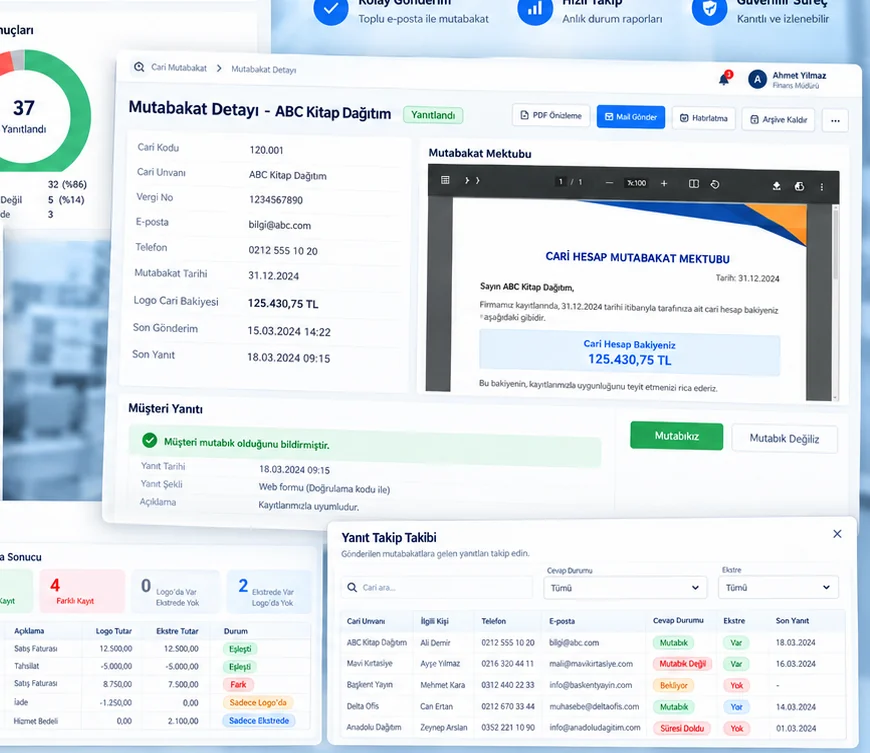Open the three-dot more actions button
The image size is (870, 753).
(835, 120)
